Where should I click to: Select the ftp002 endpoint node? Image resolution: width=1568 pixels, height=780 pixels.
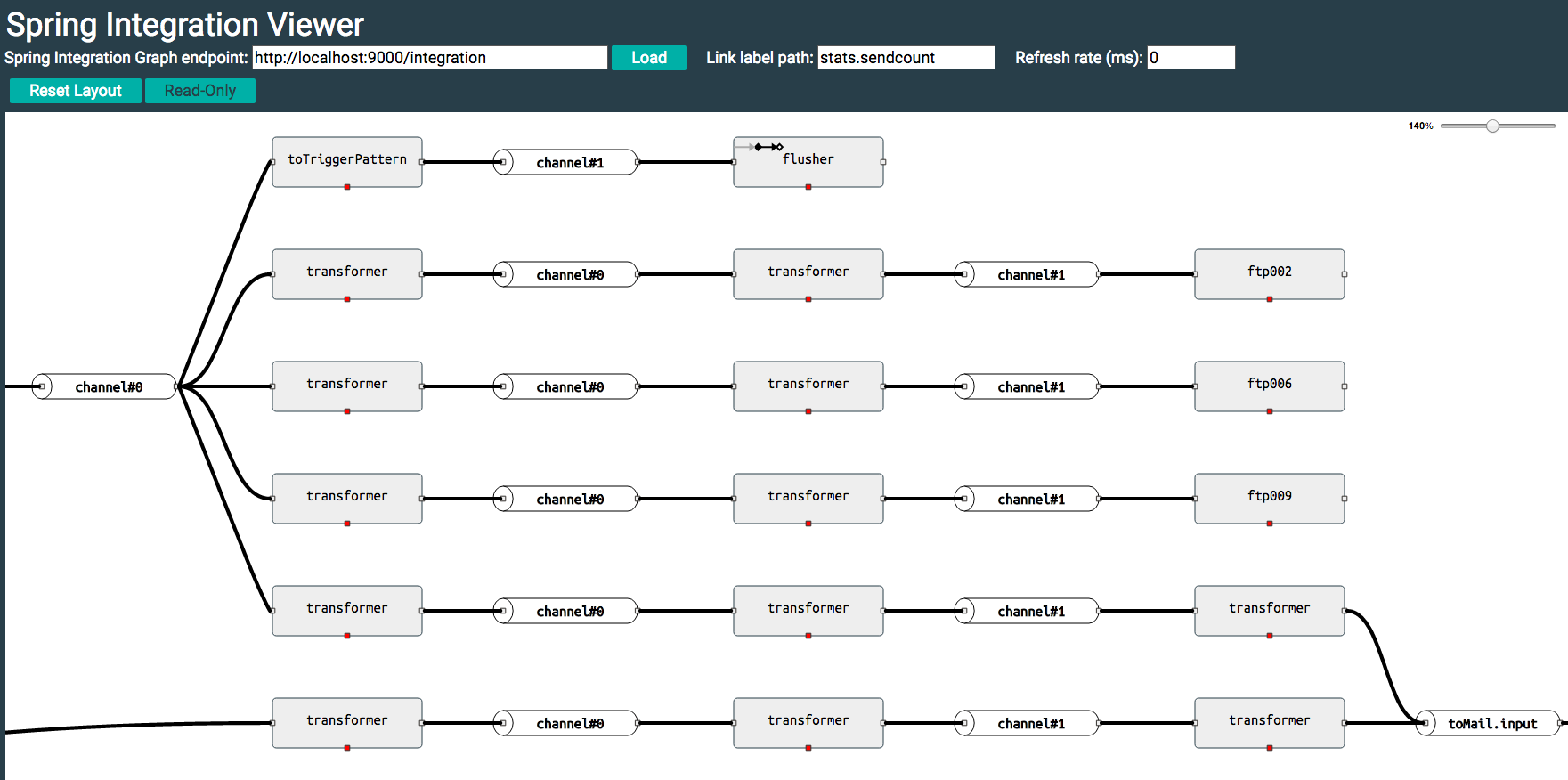(x=1270, y=274)
